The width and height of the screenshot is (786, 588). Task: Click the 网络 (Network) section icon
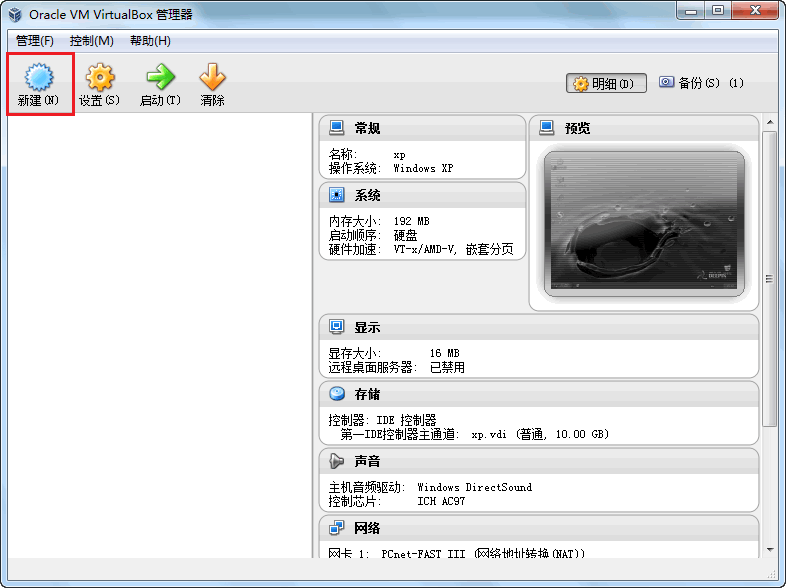click(337, 528)
